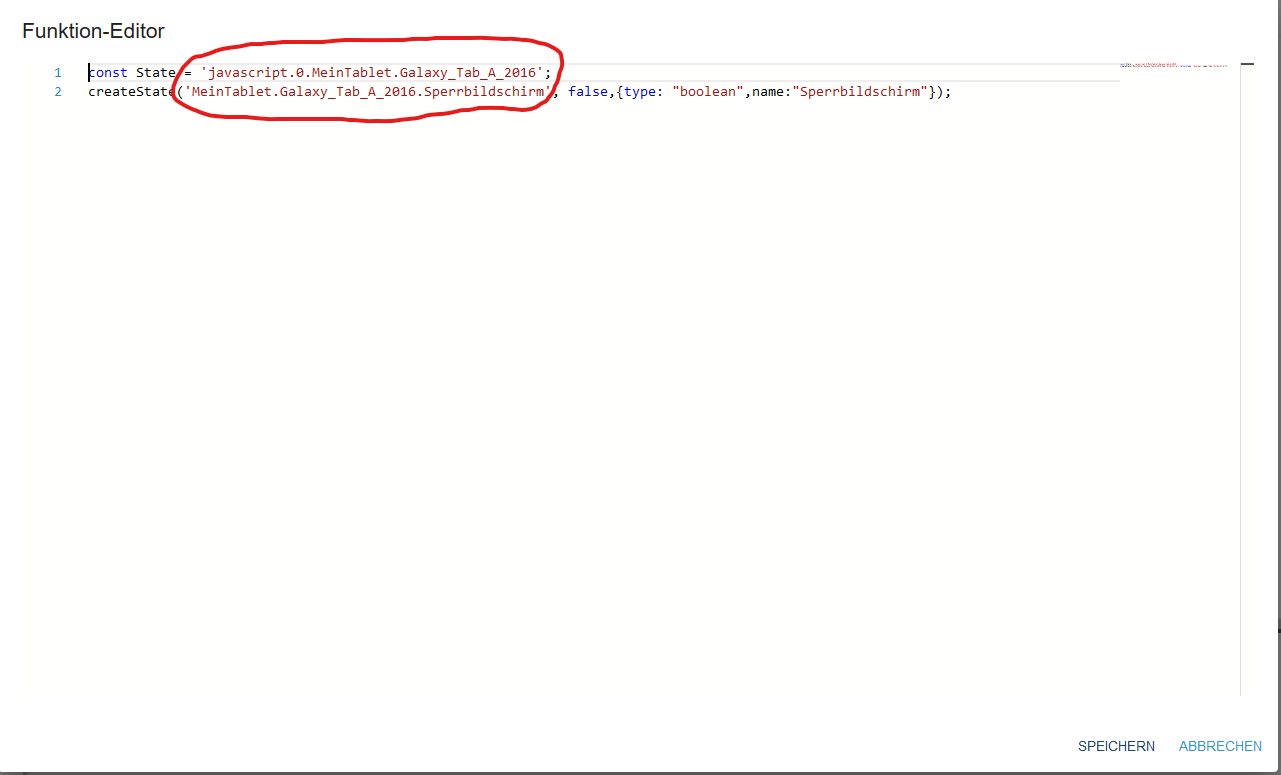Click the 'false' value in line 2
Image resolution: width=1281 pixels, height=775 pixels.
(588, 91)
